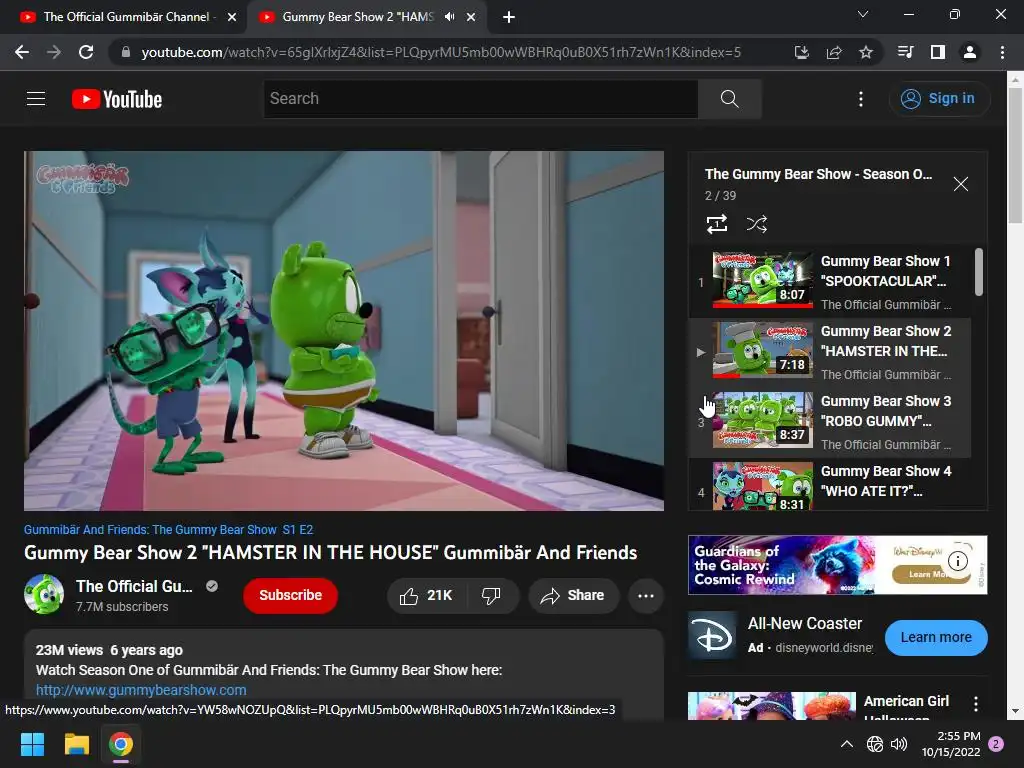Go forward in browser history
This screenshot has height=768, width=1024.
coord(54,52)
